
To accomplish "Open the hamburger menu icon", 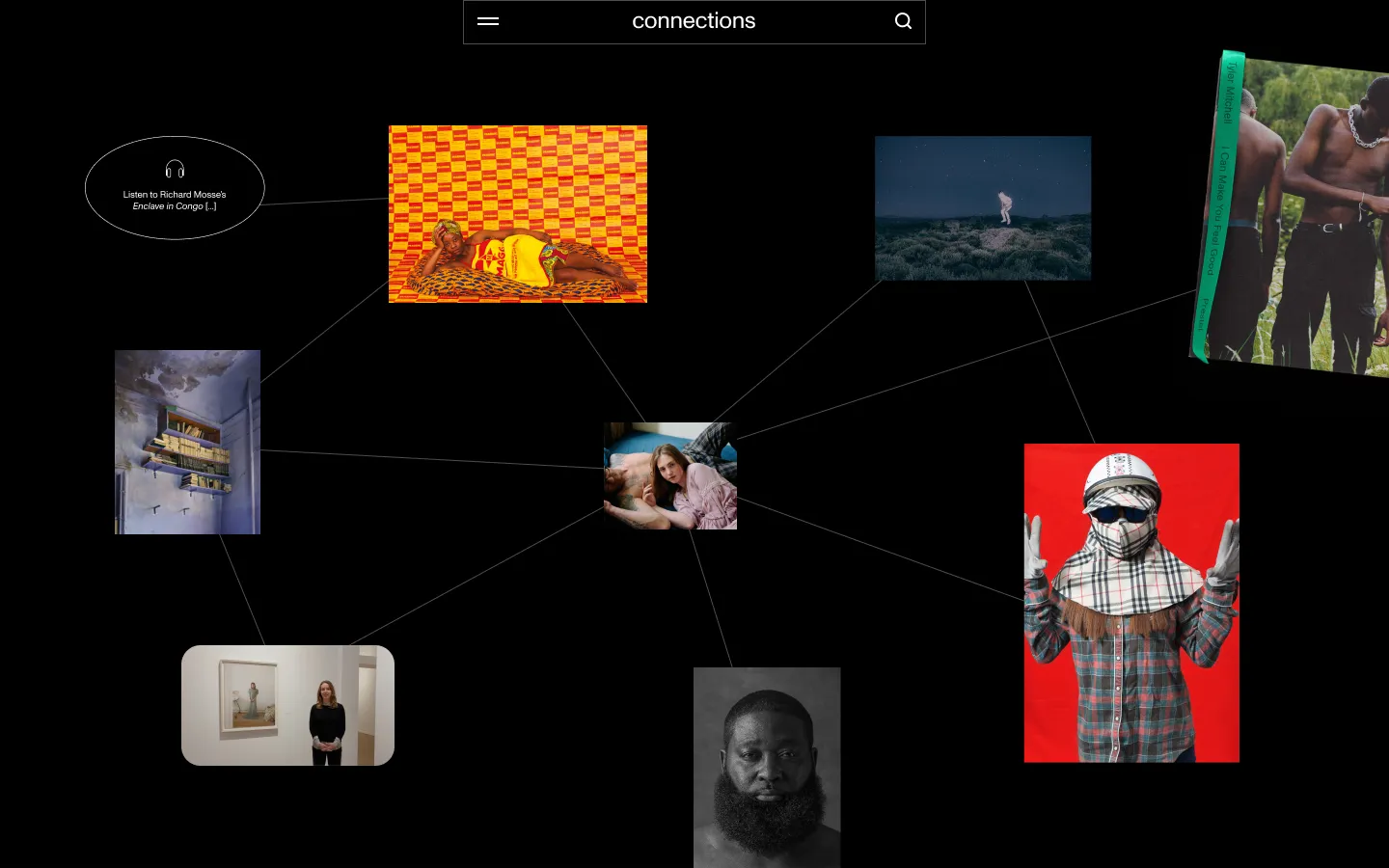I will 488,21.
